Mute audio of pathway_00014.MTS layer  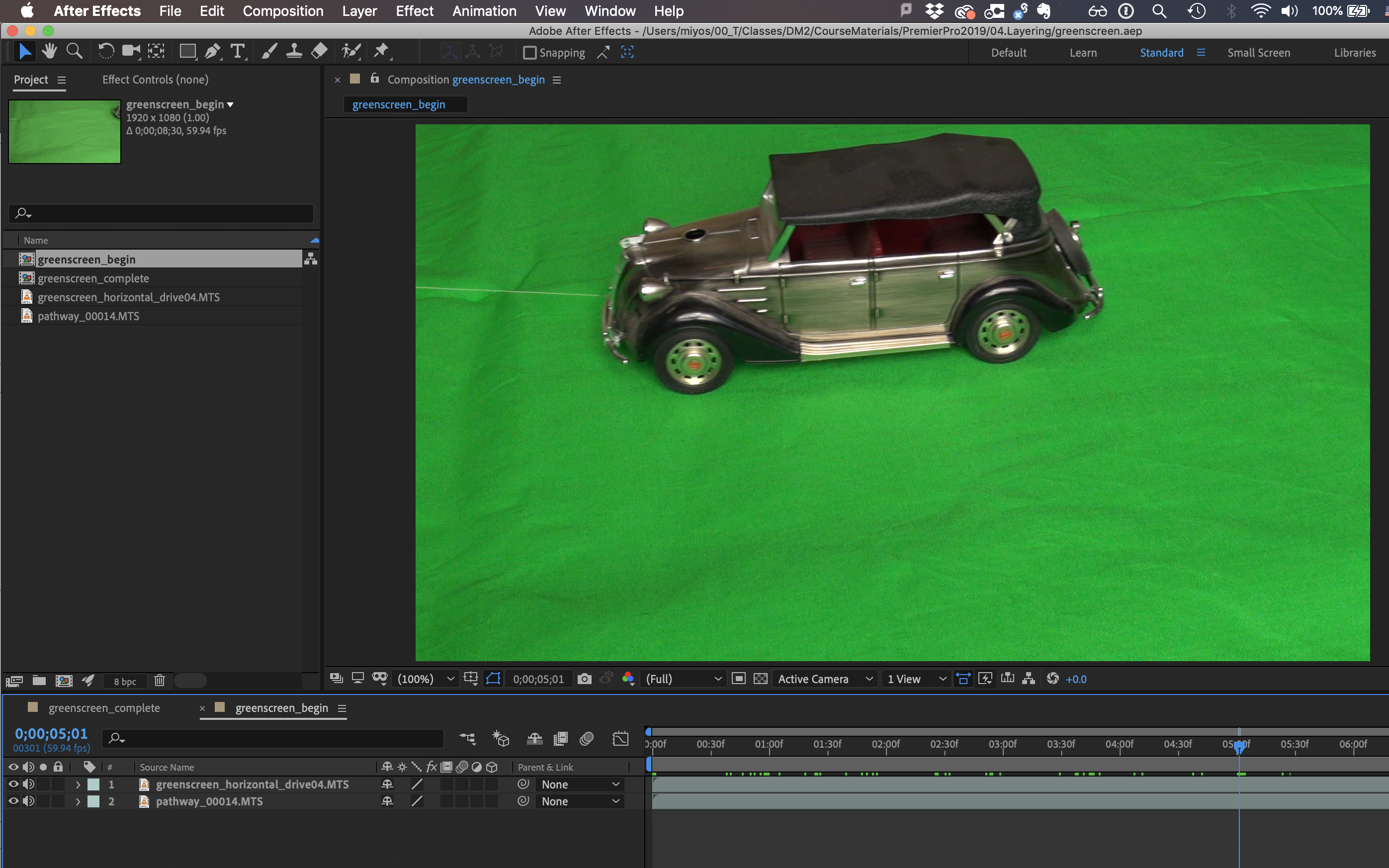[x=29, y=801]
